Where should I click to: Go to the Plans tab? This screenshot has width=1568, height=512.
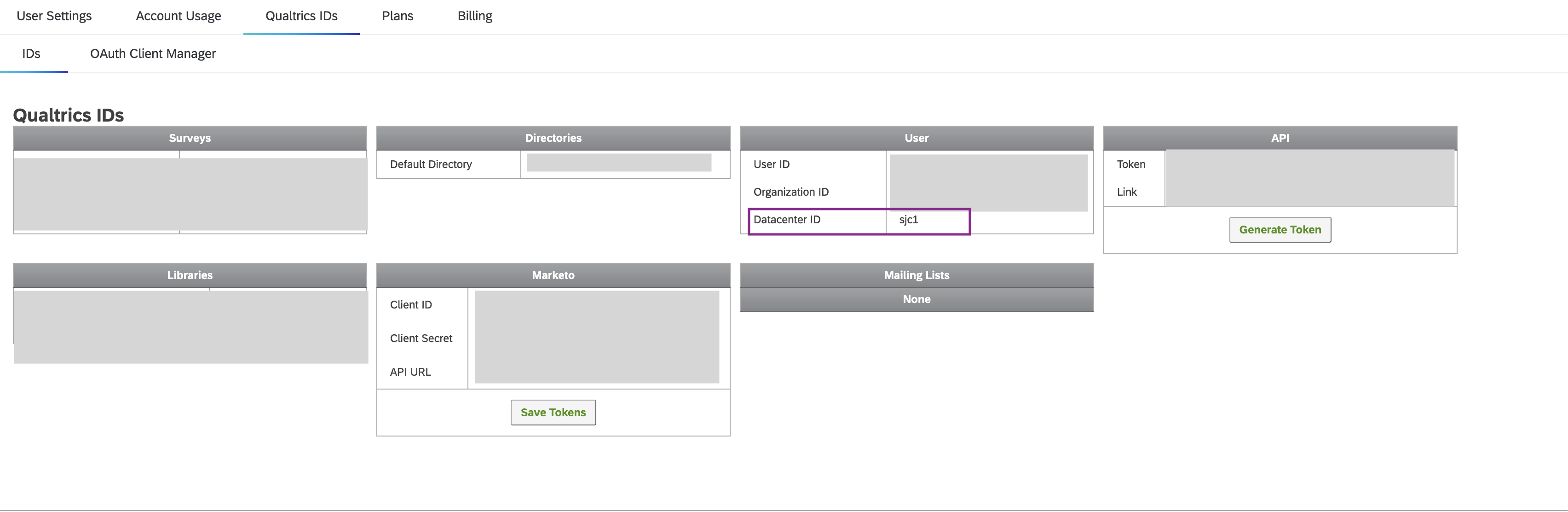pyautogui.click(x=398, y=16)
